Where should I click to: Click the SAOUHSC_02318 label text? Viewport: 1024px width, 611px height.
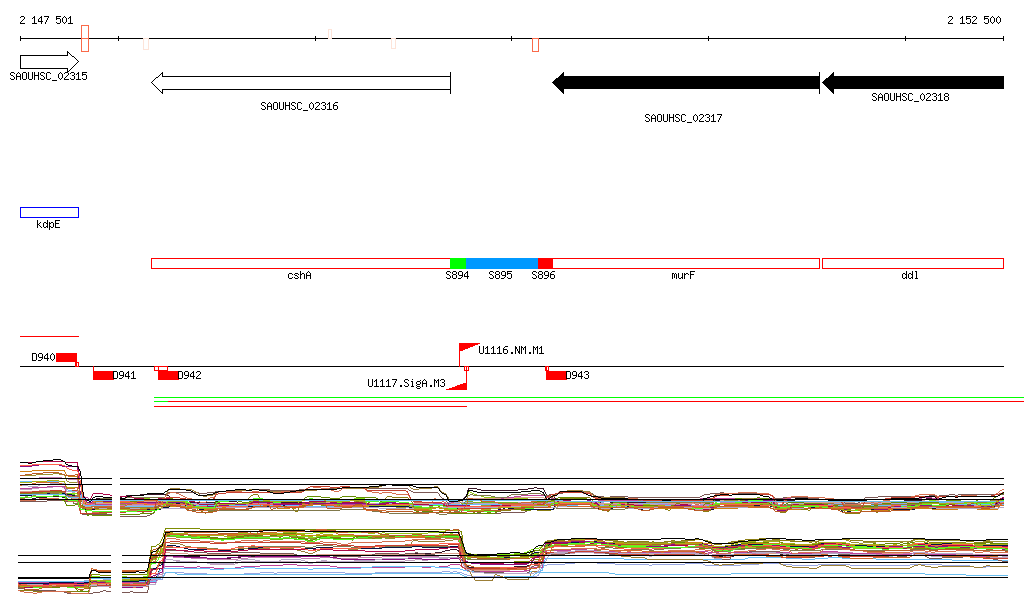tap(910, 97)
